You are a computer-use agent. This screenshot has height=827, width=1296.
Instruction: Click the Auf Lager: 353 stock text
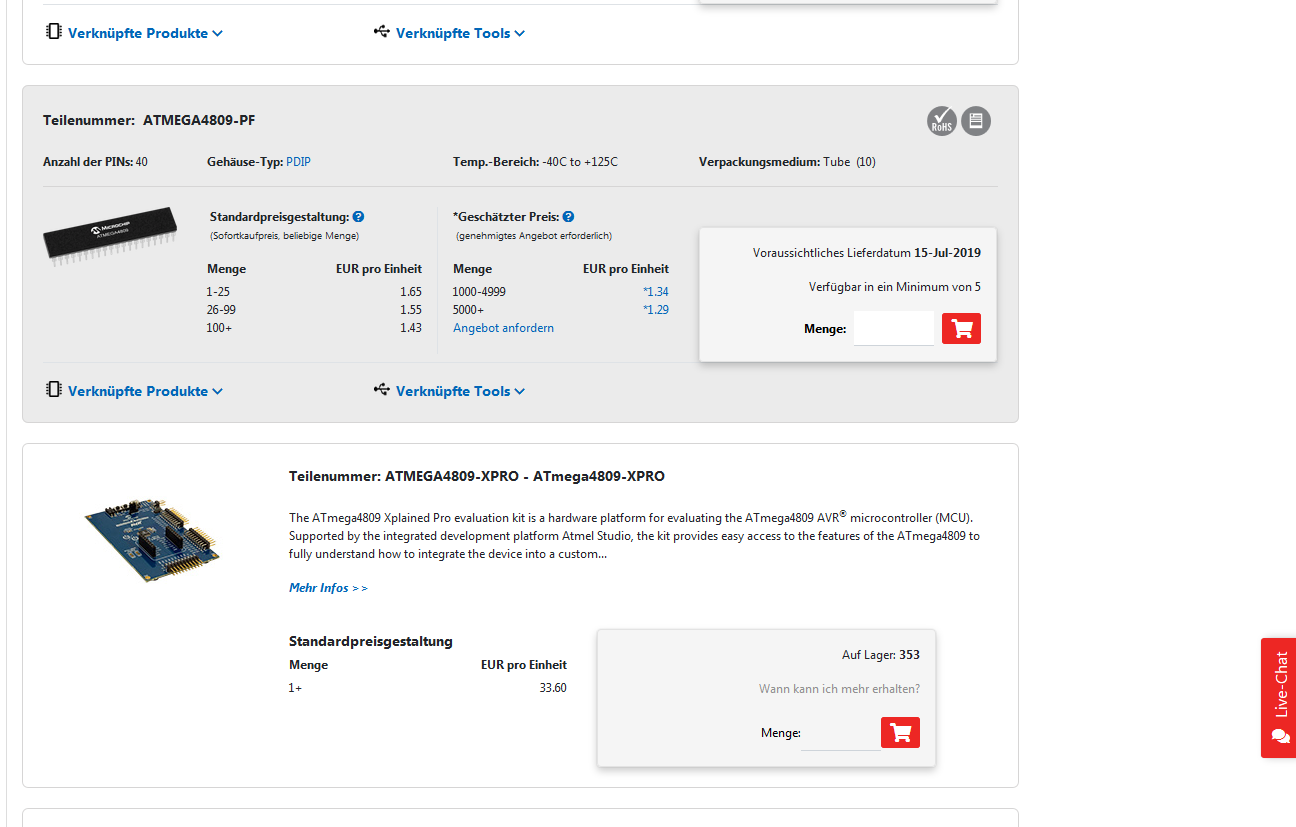click(881, 655)
